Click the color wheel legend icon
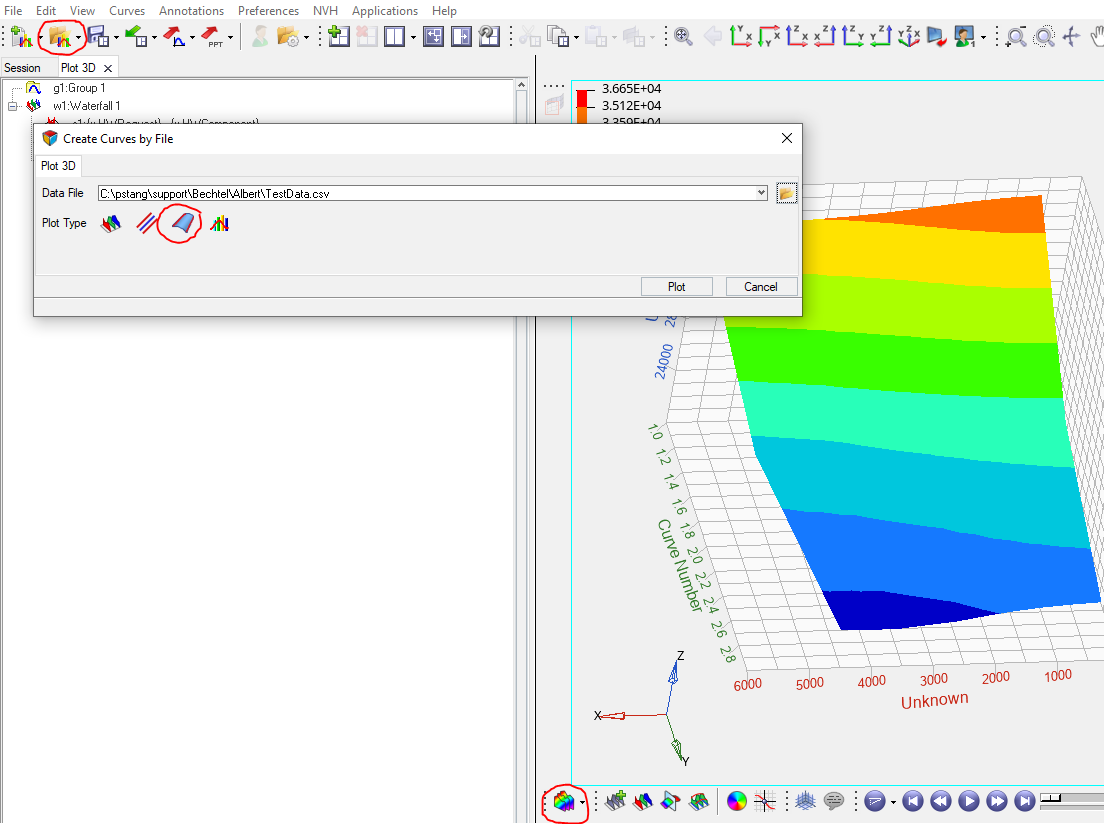1104x824 pixels. pyautogui.click(x=736, y=801)
